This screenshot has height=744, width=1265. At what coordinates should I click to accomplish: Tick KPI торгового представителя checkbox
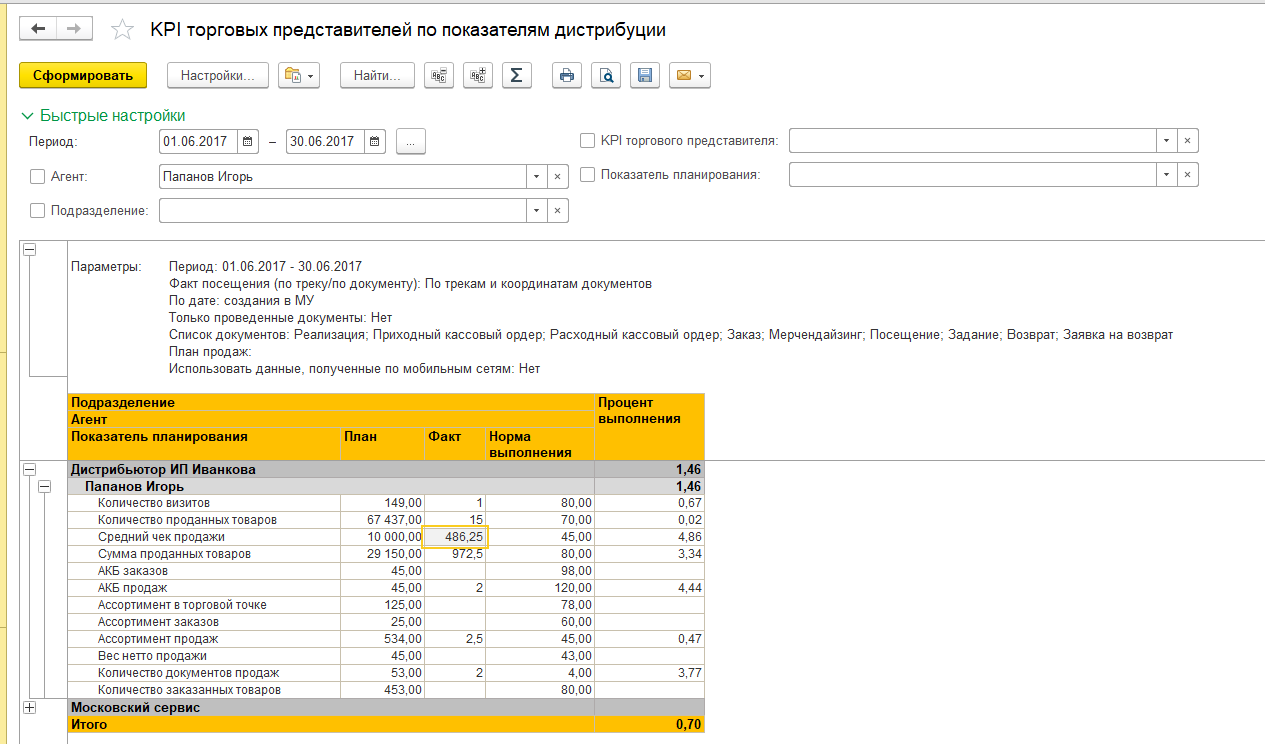pos(588,141)
